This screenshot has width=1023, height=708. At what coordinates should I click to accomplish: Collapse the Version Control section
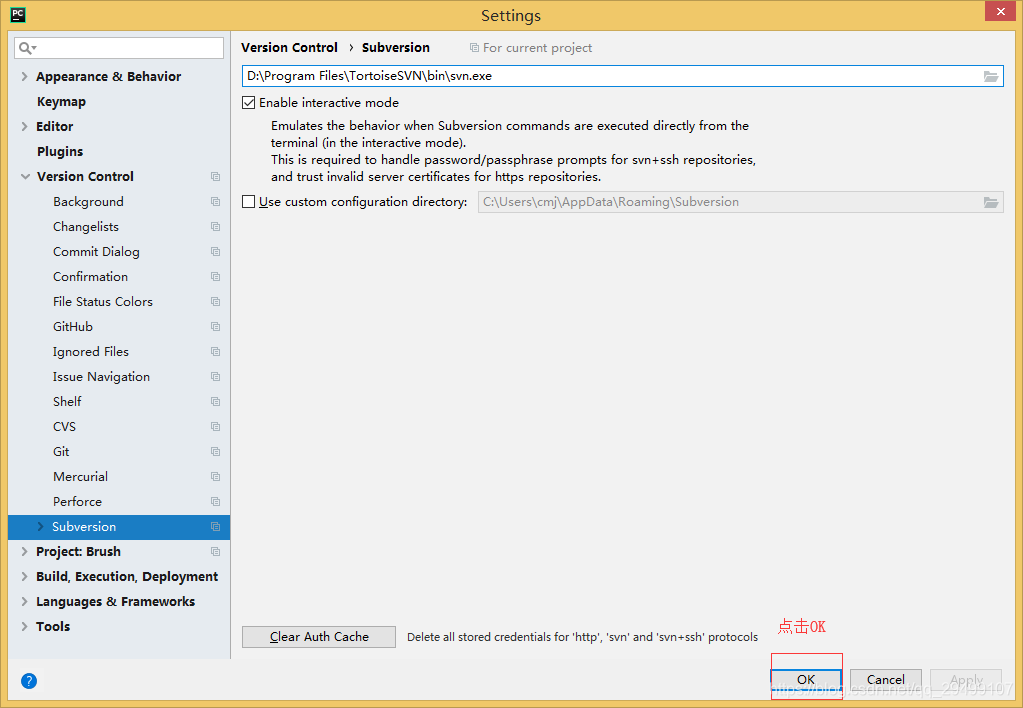tap(25, 177)
